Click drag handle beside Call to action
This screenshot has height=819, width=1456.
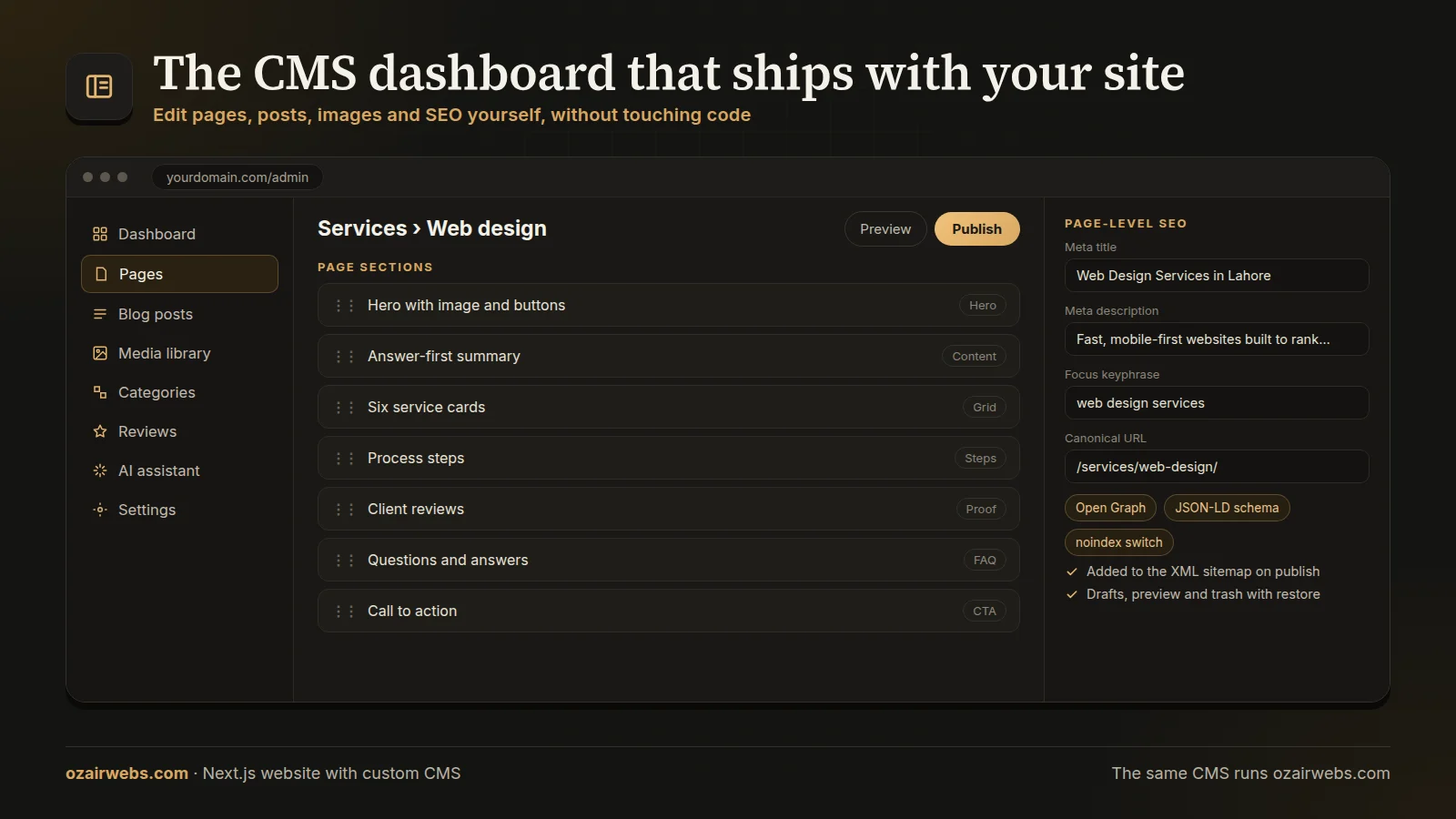click(x=345, y=612)
